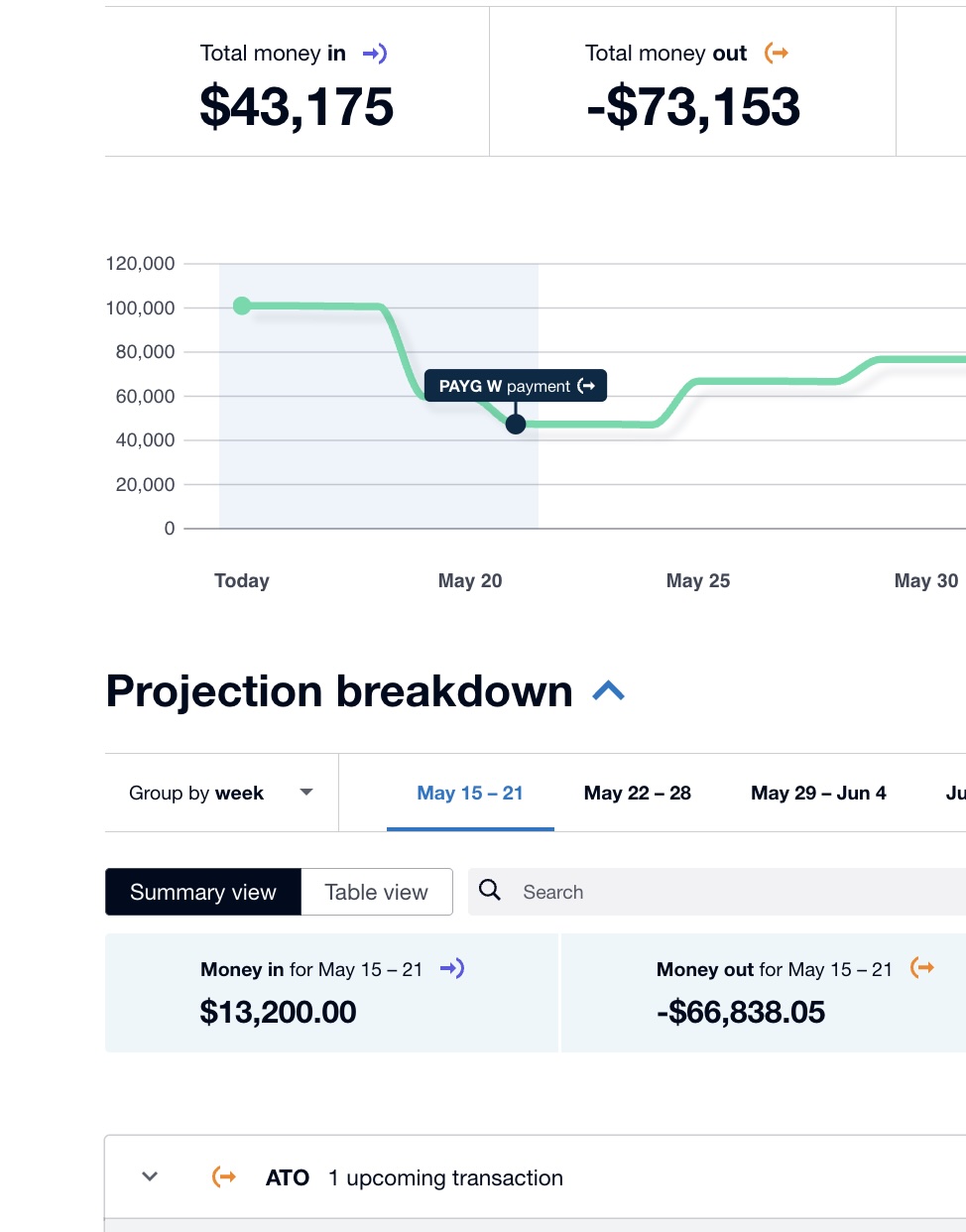Click the orange money-out icon in ATO row

click(x=225, y=1176)
